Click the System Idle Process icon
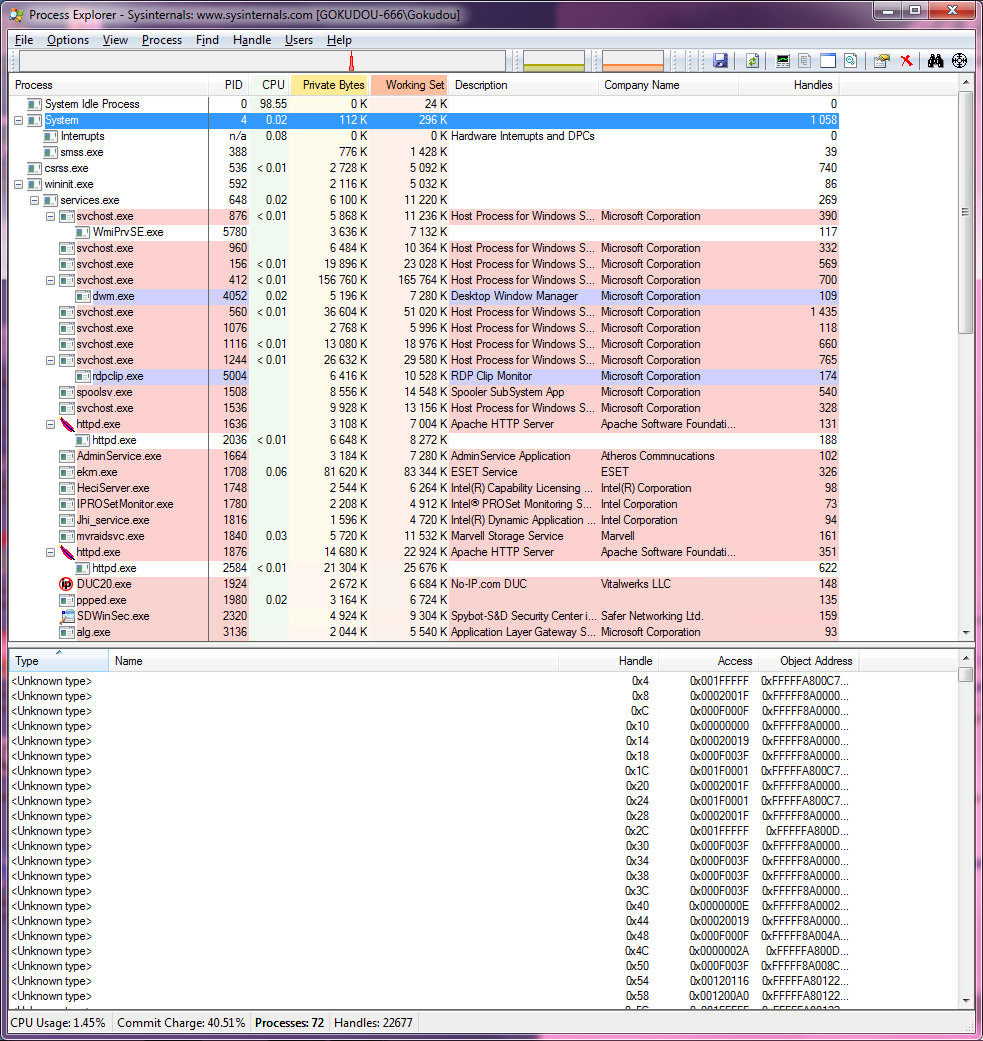Screen dimensions: 983x1041 coord(35,104)
